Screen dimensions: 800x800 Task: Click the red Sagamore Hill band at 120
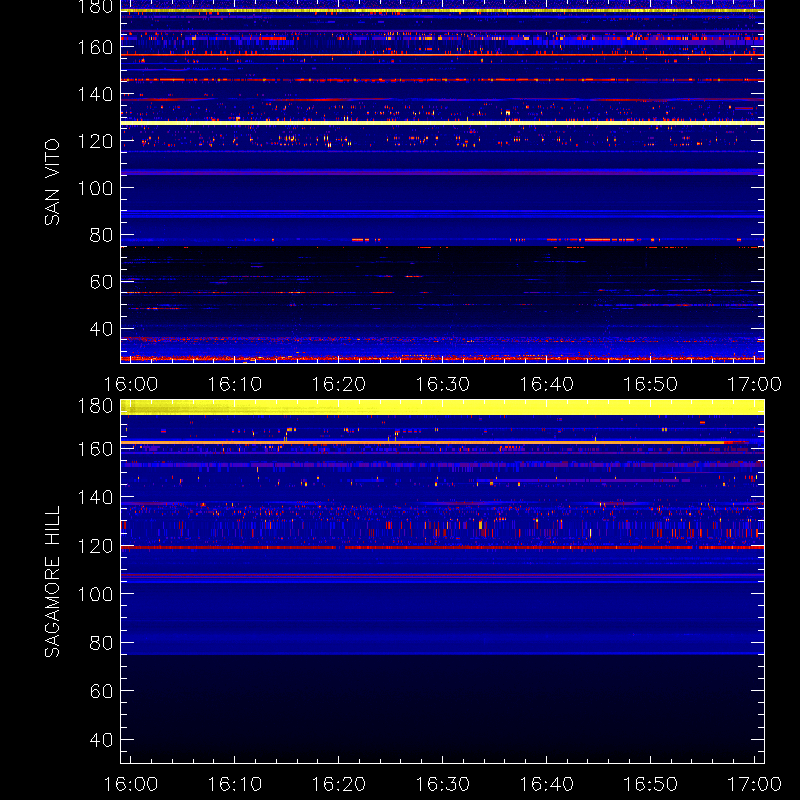point(442,547)
